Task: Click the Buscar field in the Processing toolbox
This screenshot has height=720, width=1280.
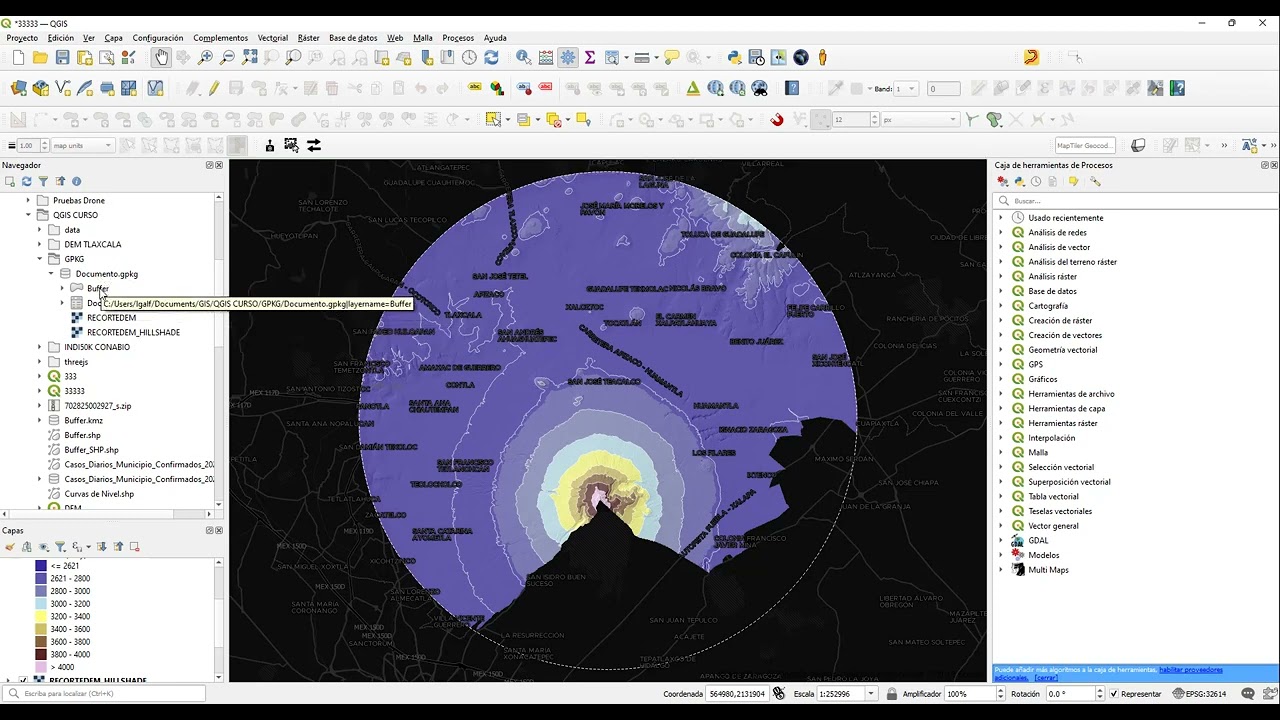Action: 1134,201
